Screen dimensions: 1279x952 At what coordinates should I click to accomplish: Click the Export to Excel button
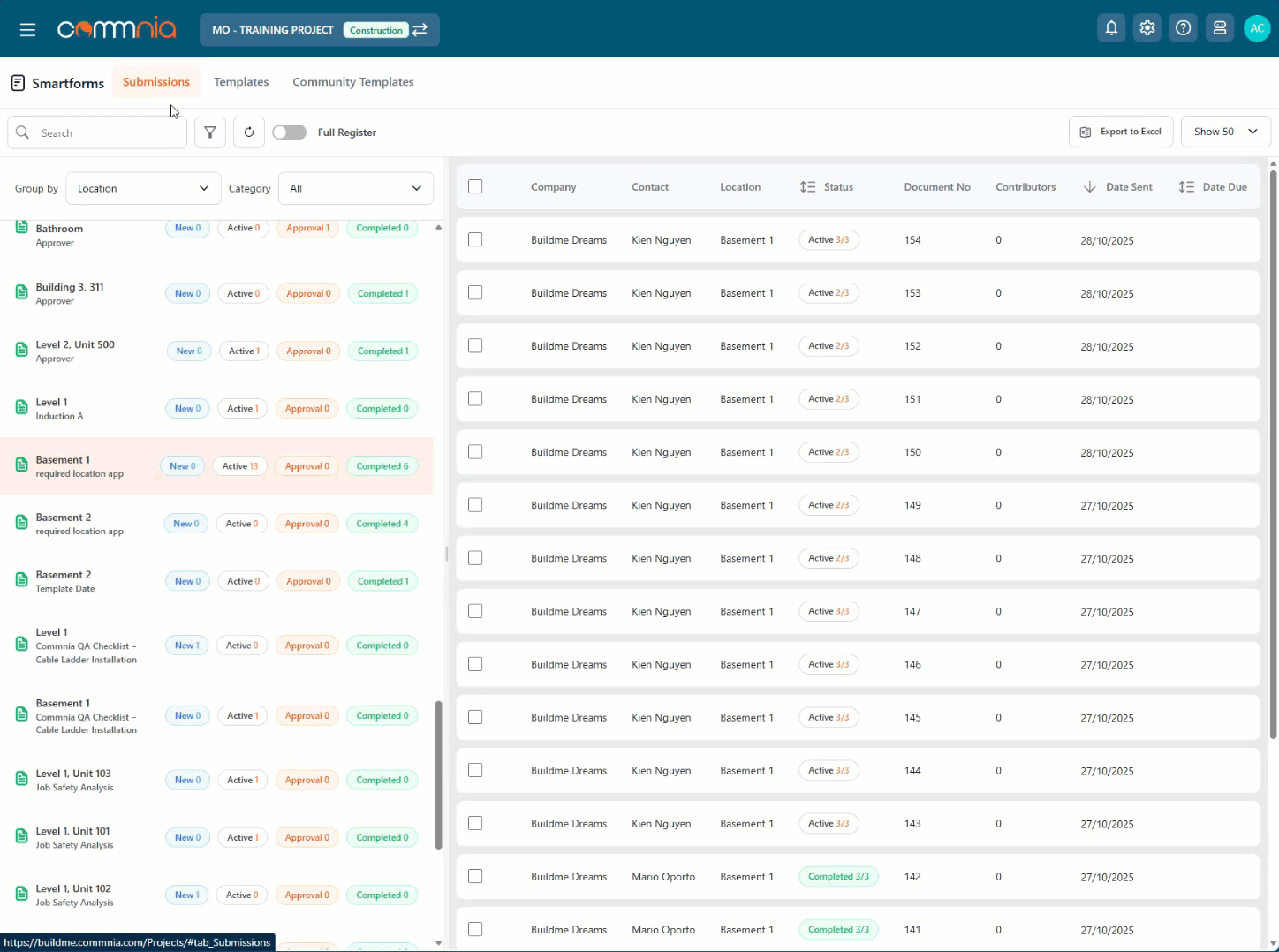[1121, 132]
